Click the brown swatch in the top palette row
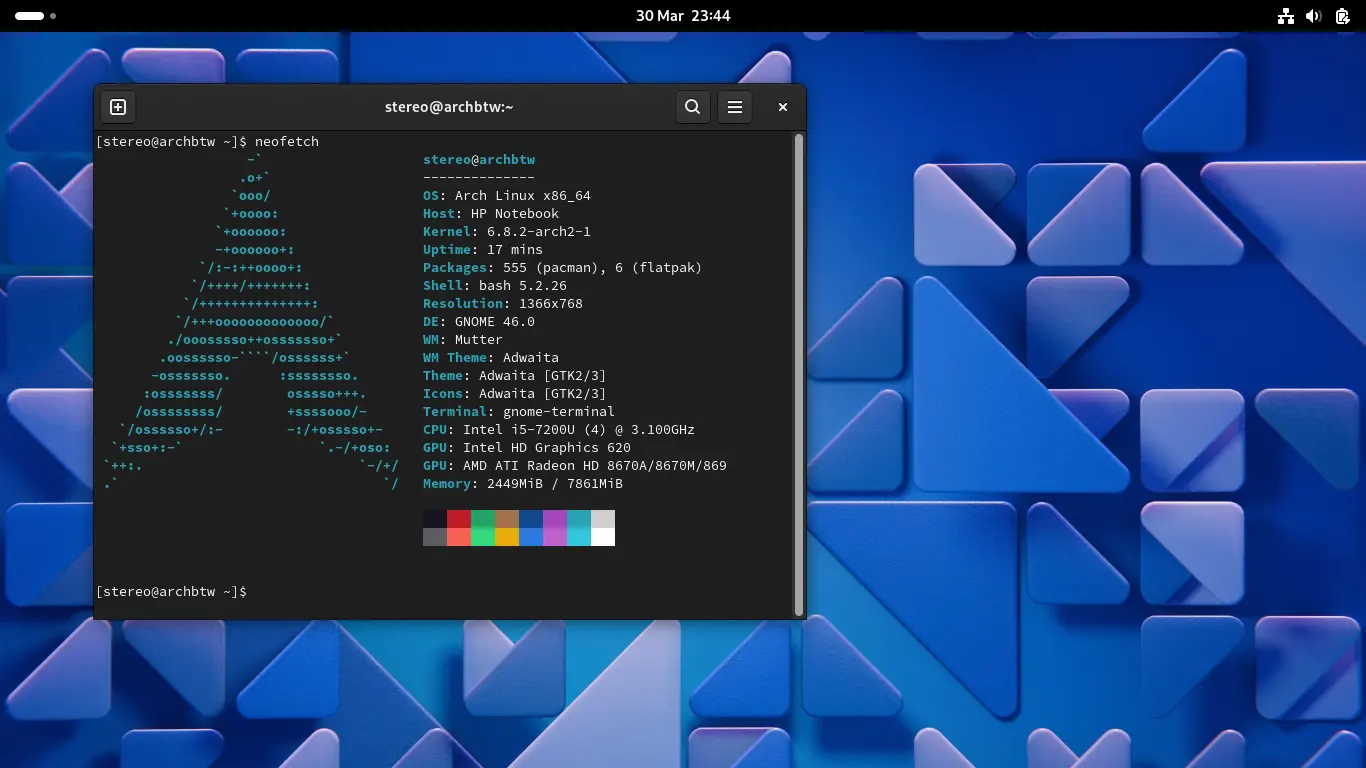The height and width of the screenshot is (768, 1366). point(507,519)
